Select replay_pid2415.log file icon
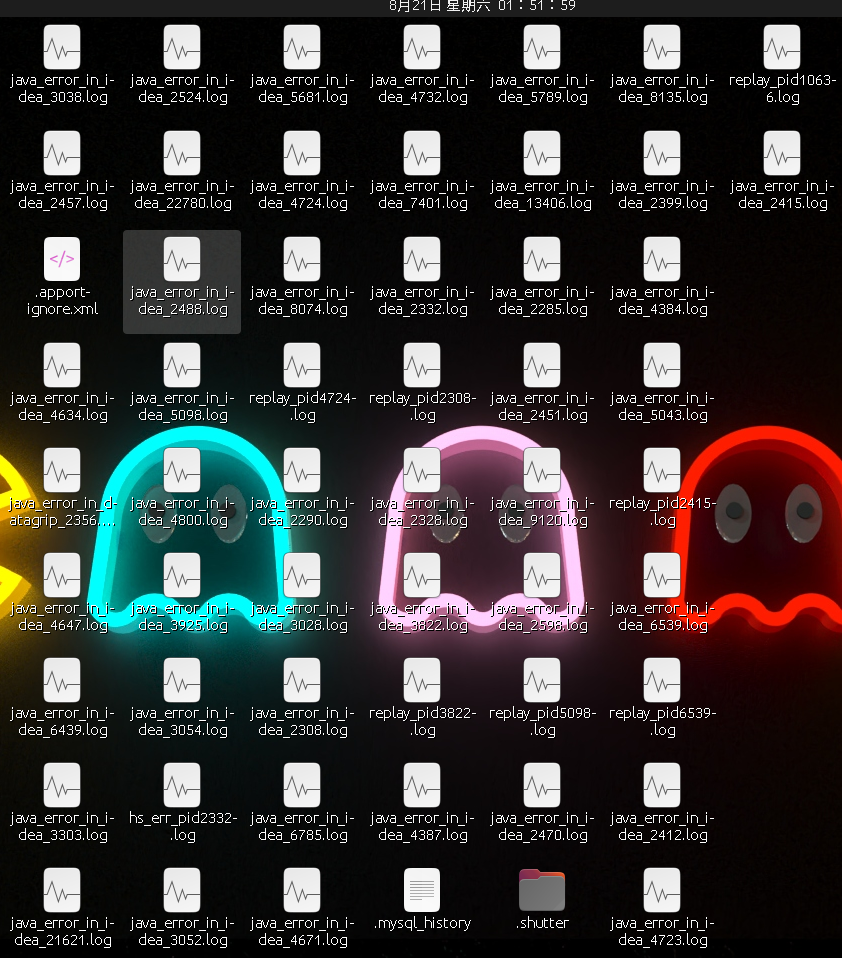The width and height of the screenshot is (842, 958). coord(662,470)
